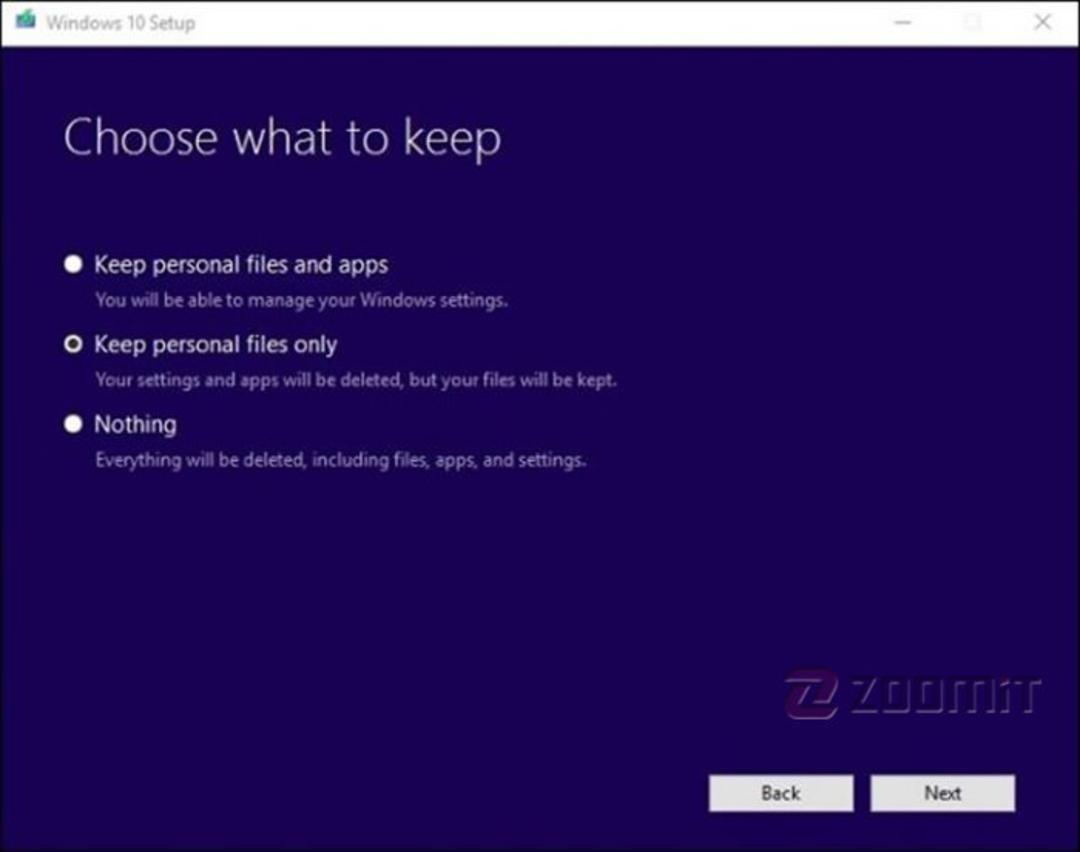Screen dimensions: 1080x852
Task: Minimize the Windows 10 Setup window
Action: coord(902,23)
